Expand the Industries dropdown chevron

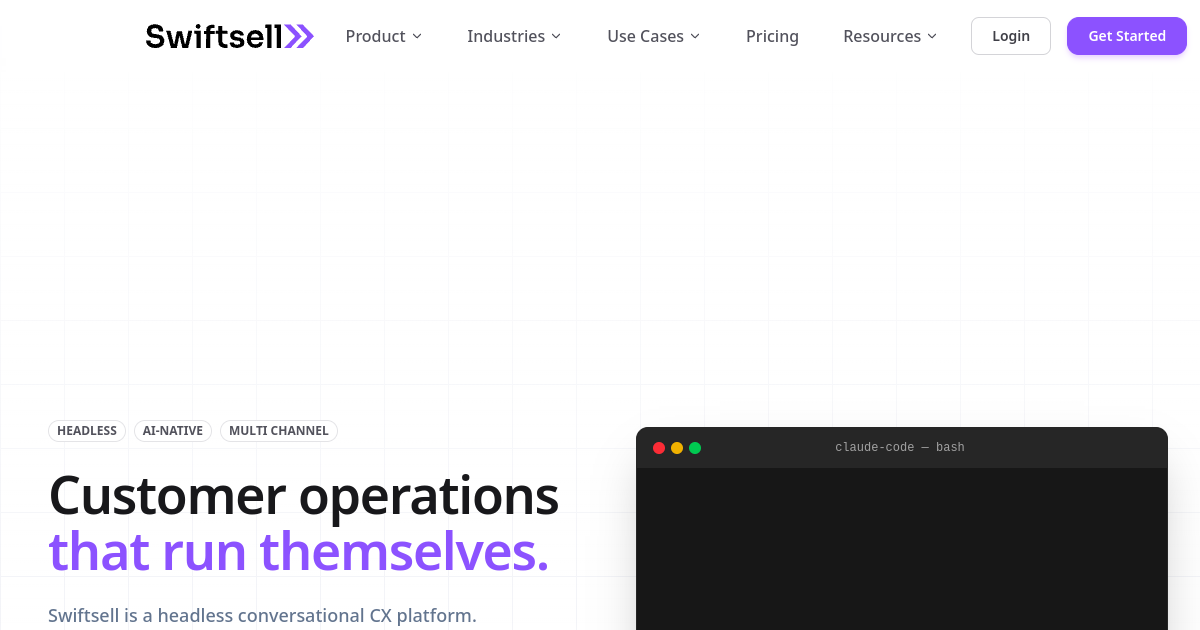pyautogui.click(x=556, y=36)
